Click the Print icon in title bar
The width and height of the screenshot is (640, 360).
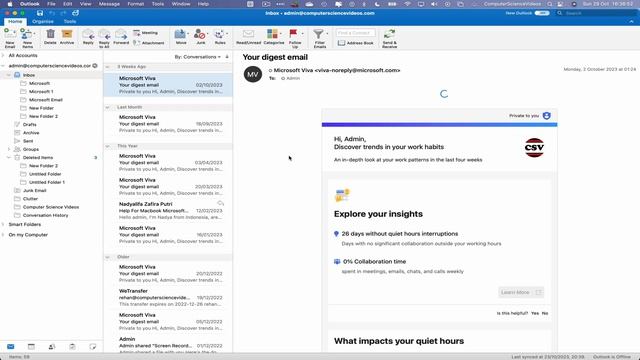coord(76,13)
